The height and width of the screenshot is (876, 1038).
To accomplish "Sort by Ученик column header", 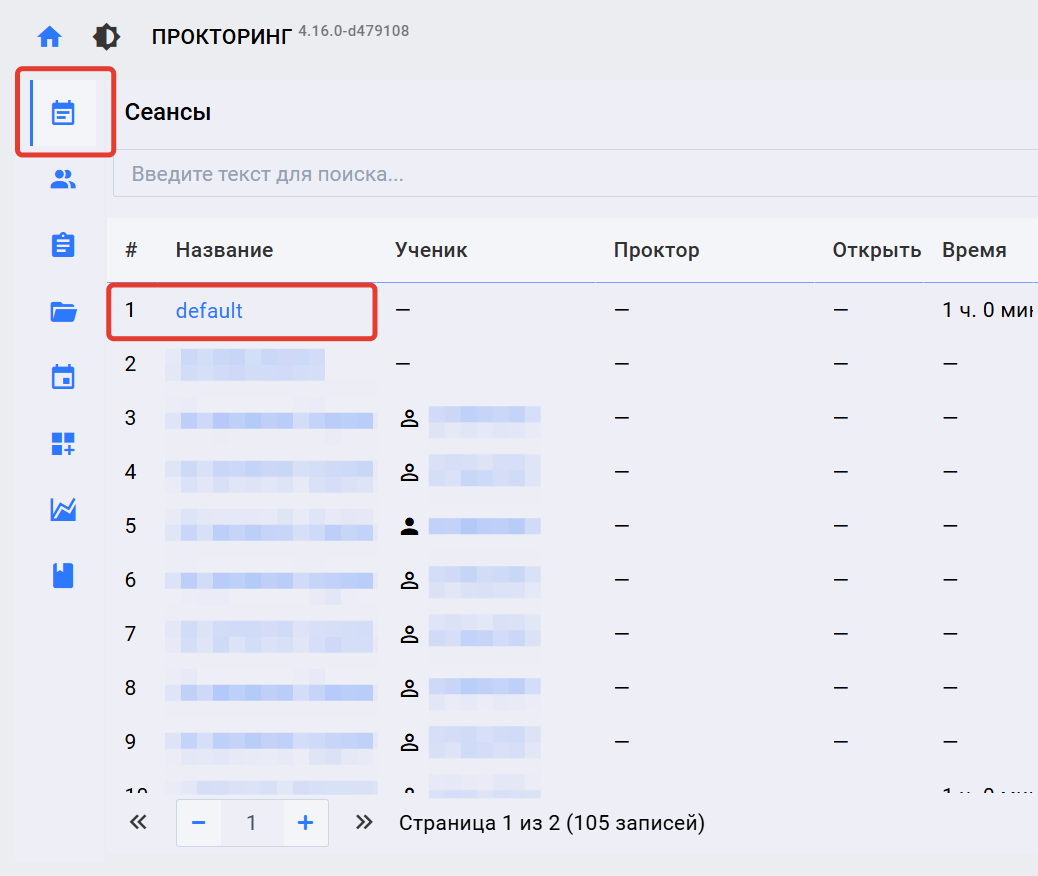I will coord(431,250).
